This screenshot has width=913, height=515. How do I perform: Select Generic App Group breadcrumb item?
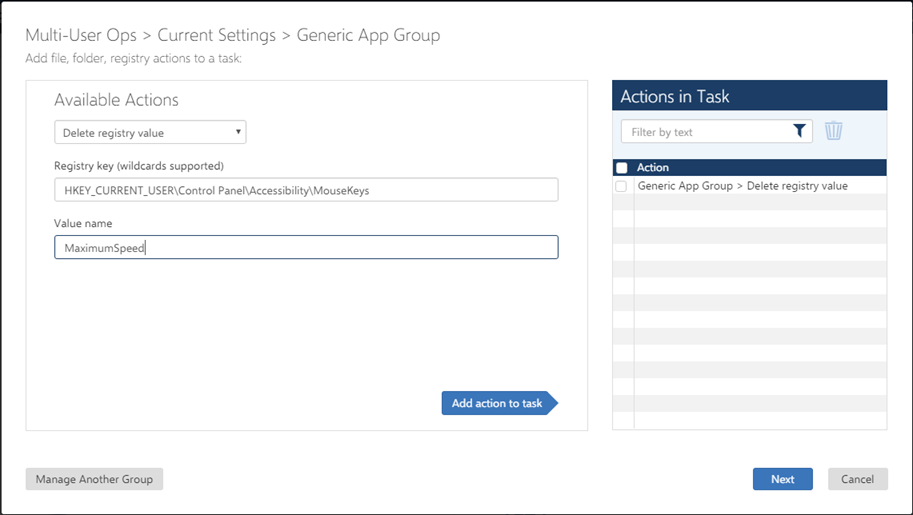click(368, 36)
